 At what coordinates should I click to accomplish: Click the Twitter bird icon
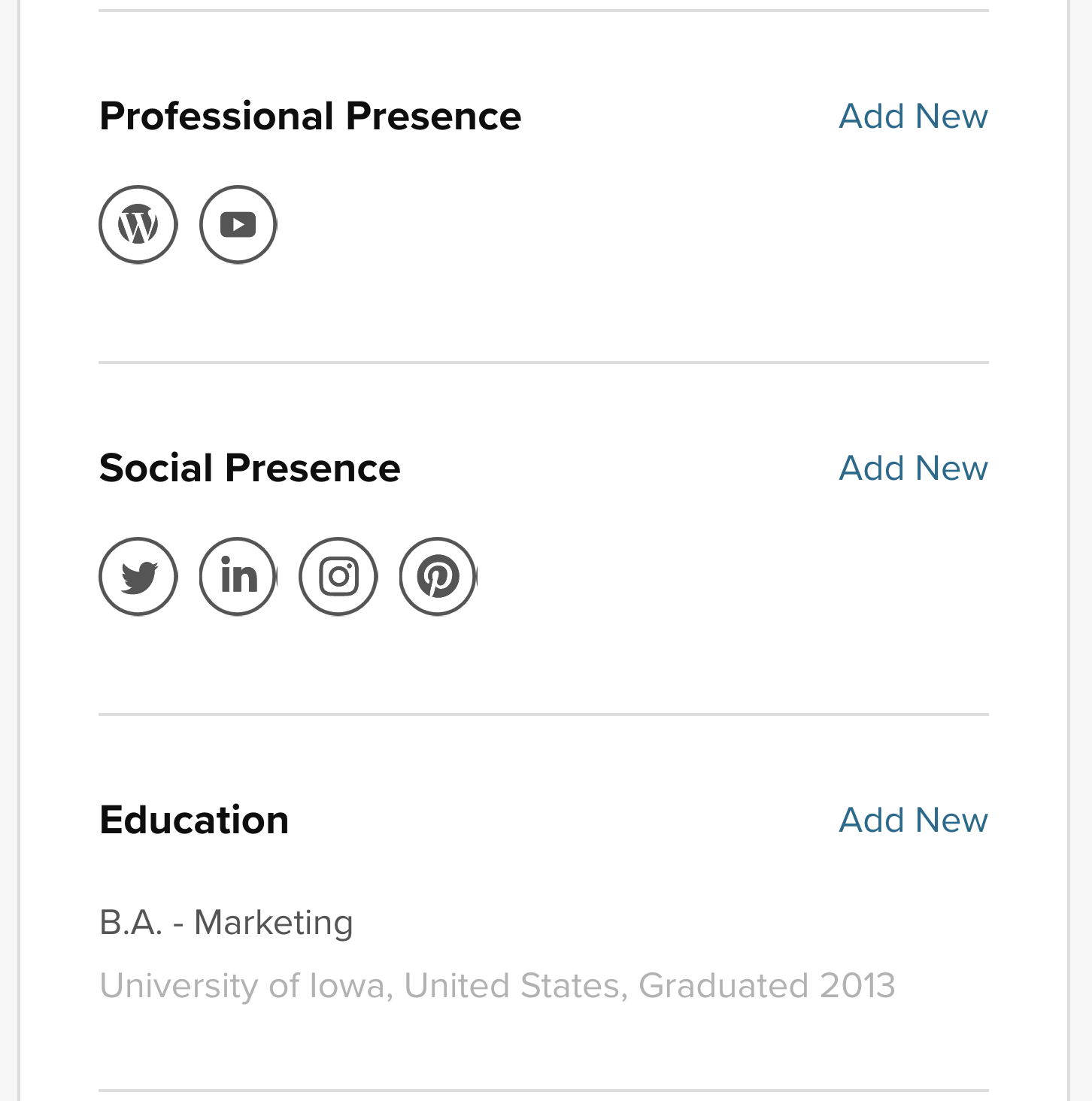click(x=138, y=577)
